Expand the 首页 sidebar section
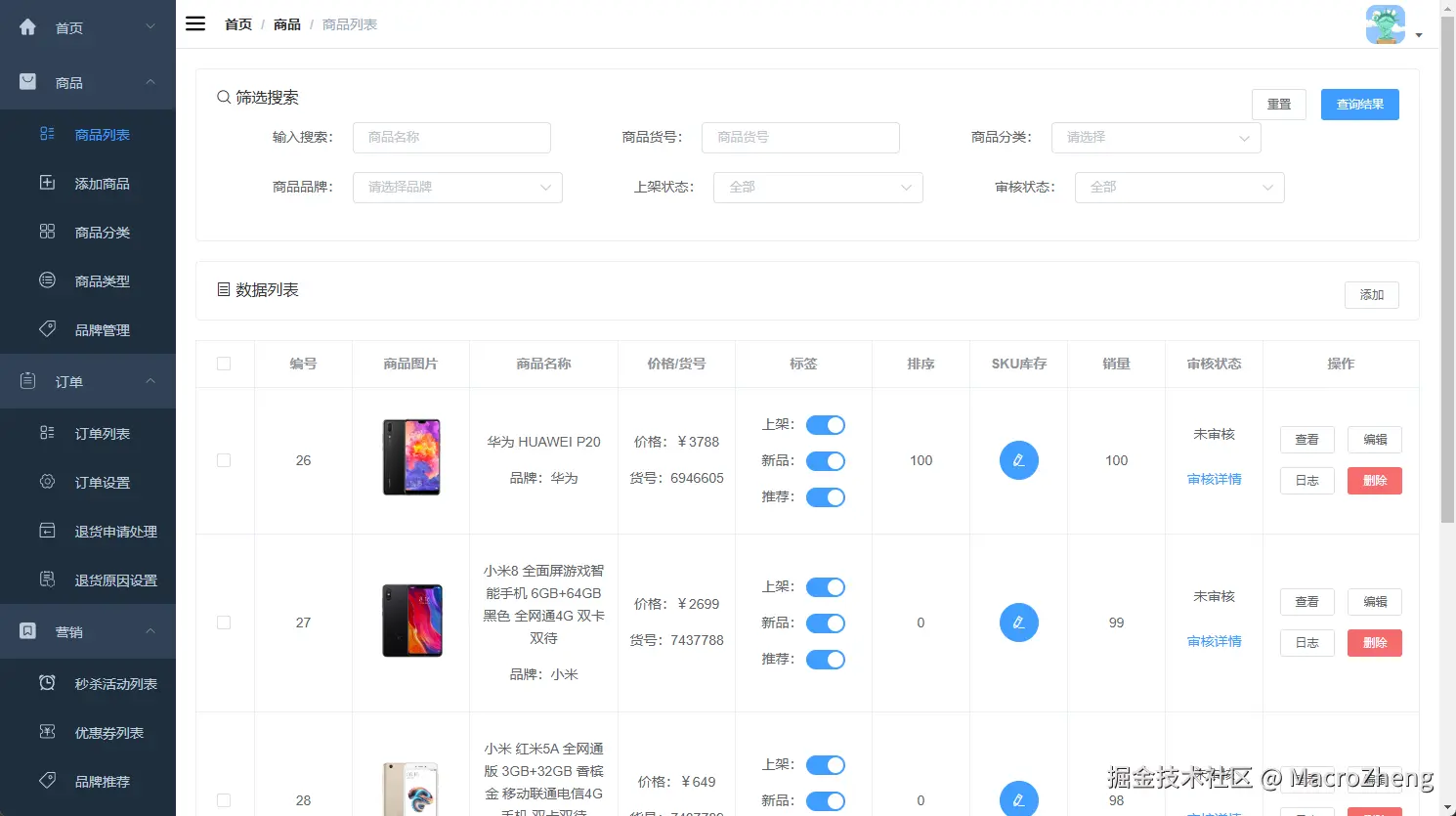This screenshot has width=1456, height=816. coord(88,27)
